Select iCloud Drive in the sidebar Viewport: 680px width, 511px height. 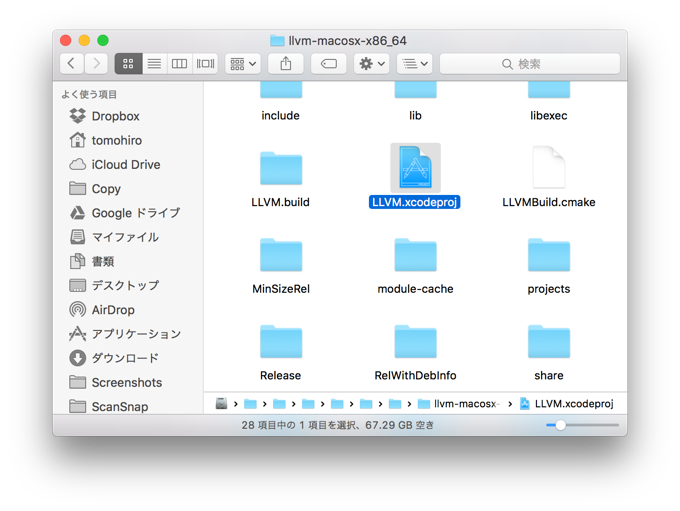click(115, 164)
